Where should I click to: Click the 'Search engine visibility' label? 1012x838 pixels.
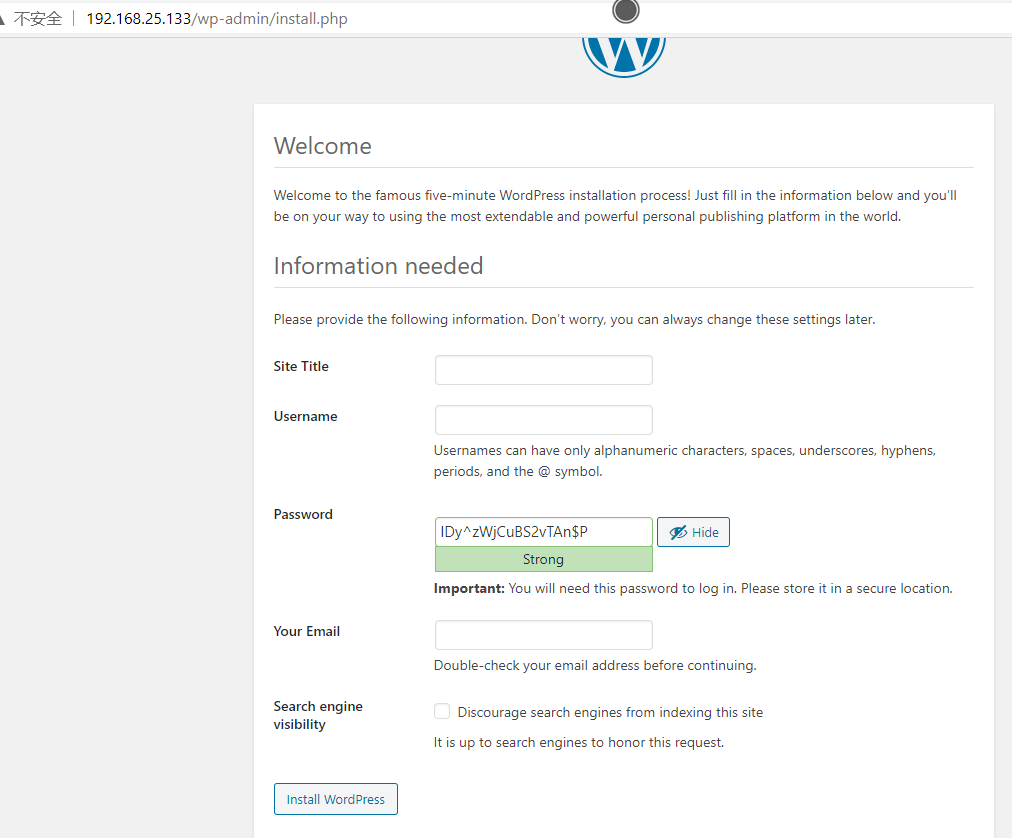click(318, 715)
